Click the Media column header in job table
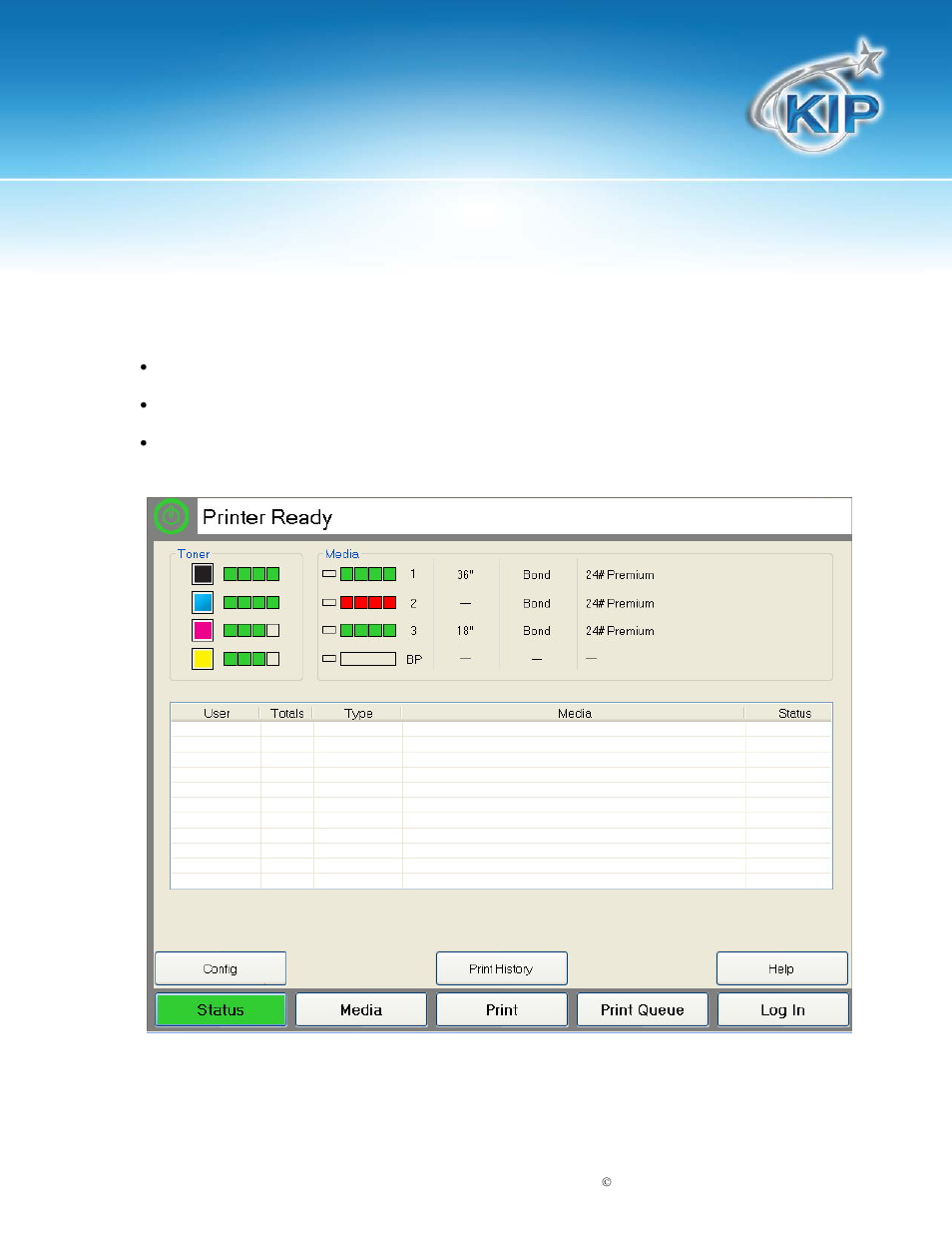The image size is (952, 1233). coord(574,713)
